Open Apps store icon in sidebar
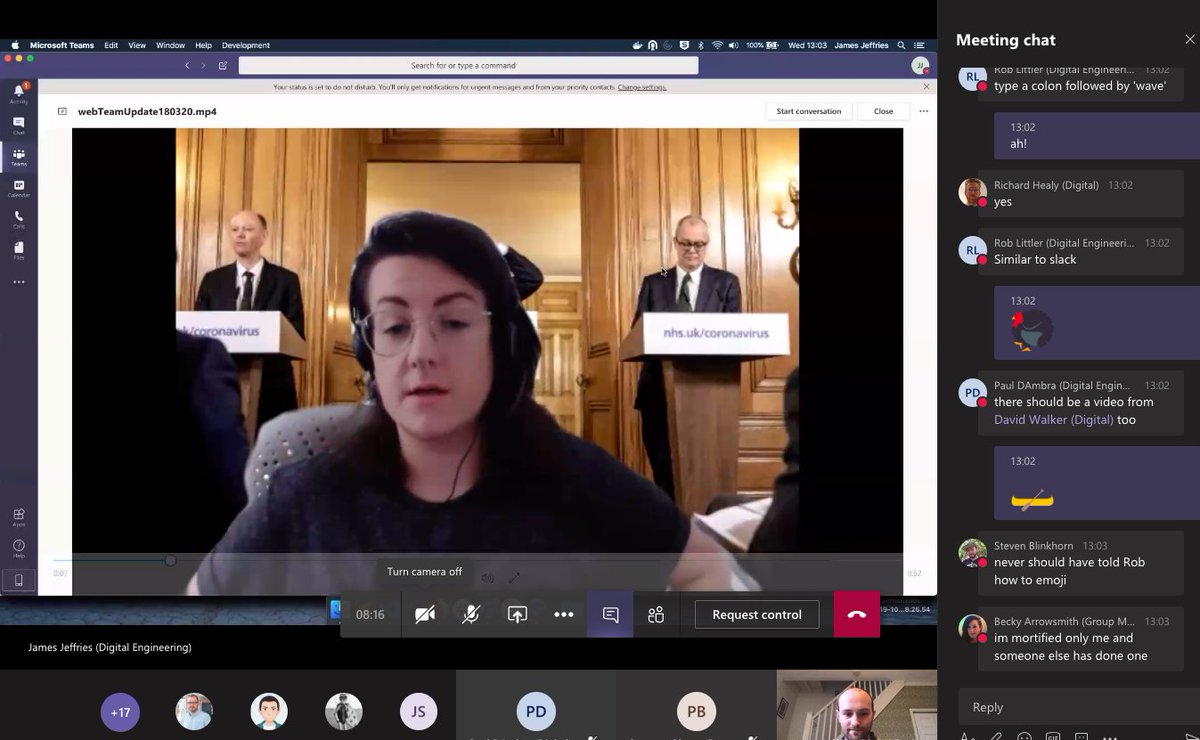This screenshot has width=1200, height=740. tap(18, 516)
